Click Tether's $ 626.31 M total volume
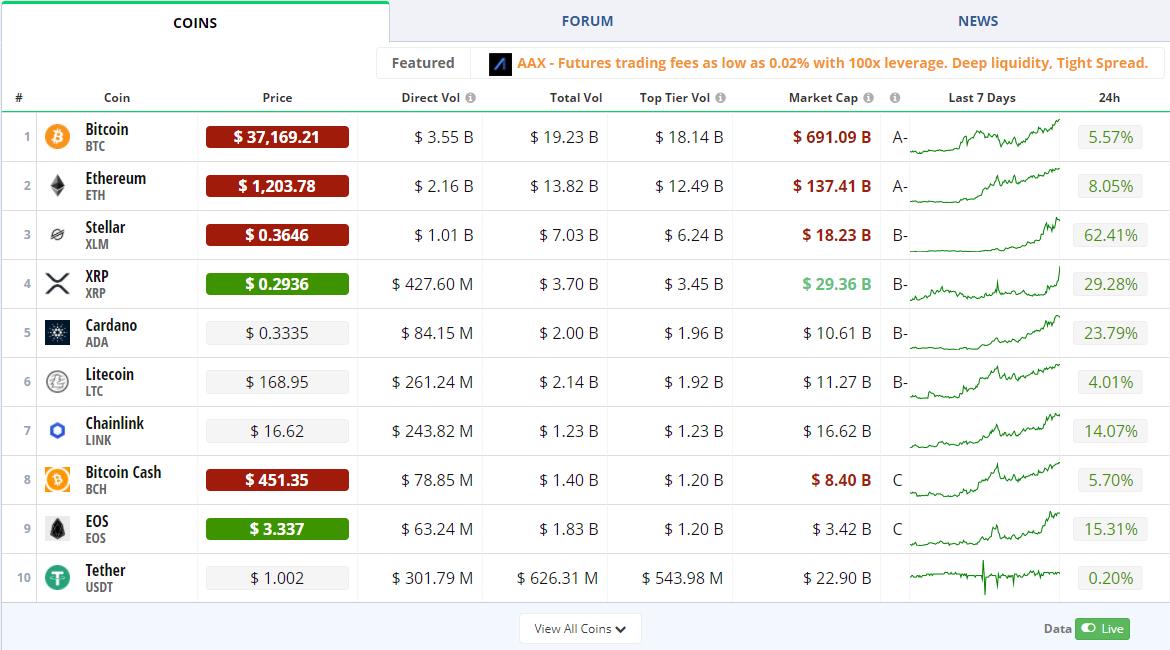The width and height of the screenshot is (1170, 650). pyautogui.click(x=557, y=578)
